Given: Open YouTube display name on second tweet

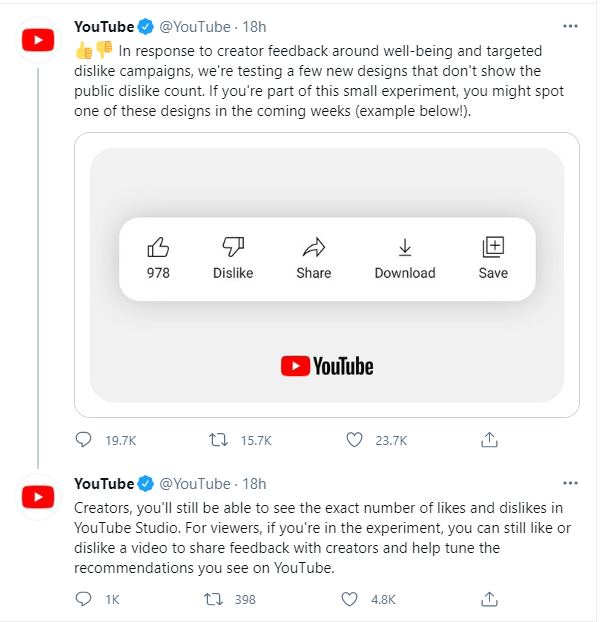Looking at the screenshot, I should click(x=104, y=484).
